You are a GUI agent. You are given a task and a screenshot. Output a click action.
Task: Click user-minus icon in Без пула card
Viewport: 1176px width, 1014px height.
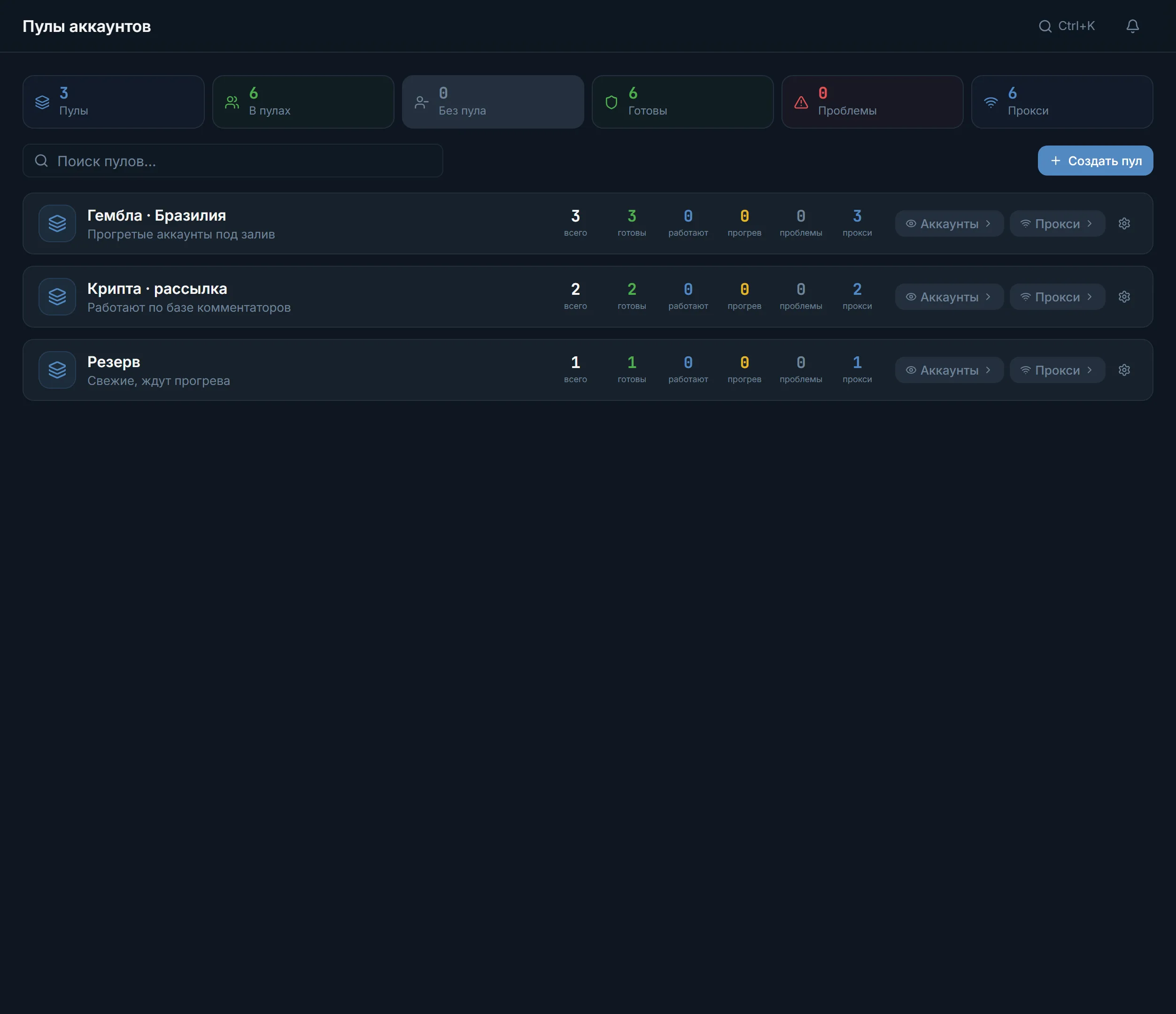tap(422, 102)
